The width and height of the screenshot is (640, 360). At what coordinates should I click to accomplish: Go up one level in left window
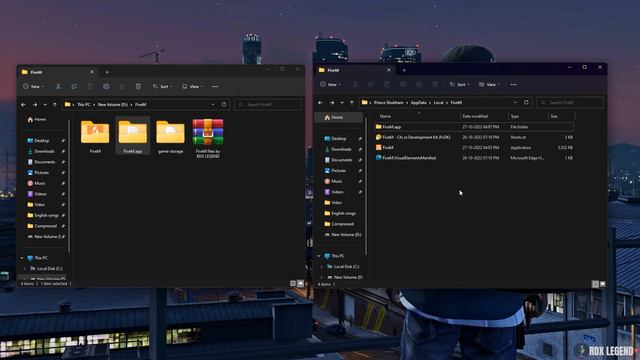(55, 105)
